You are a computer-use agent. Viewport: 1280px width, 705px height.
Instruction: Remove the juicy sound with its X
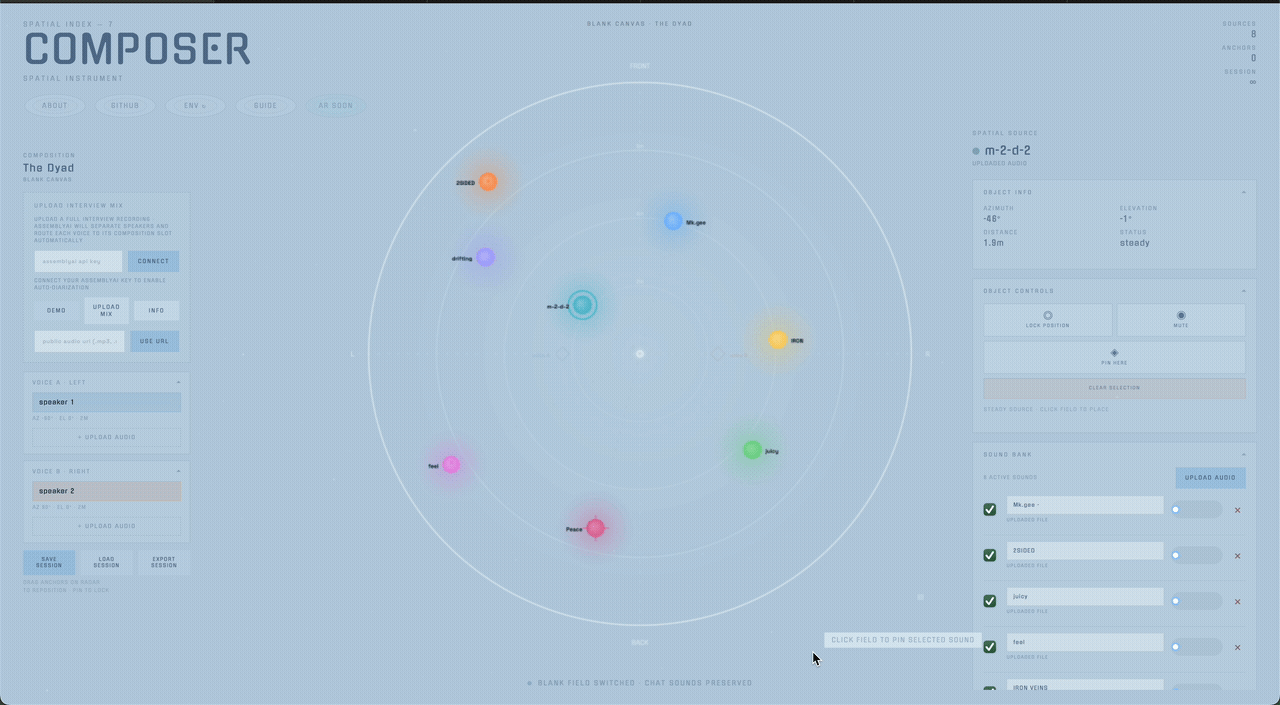click(1237, 602)
